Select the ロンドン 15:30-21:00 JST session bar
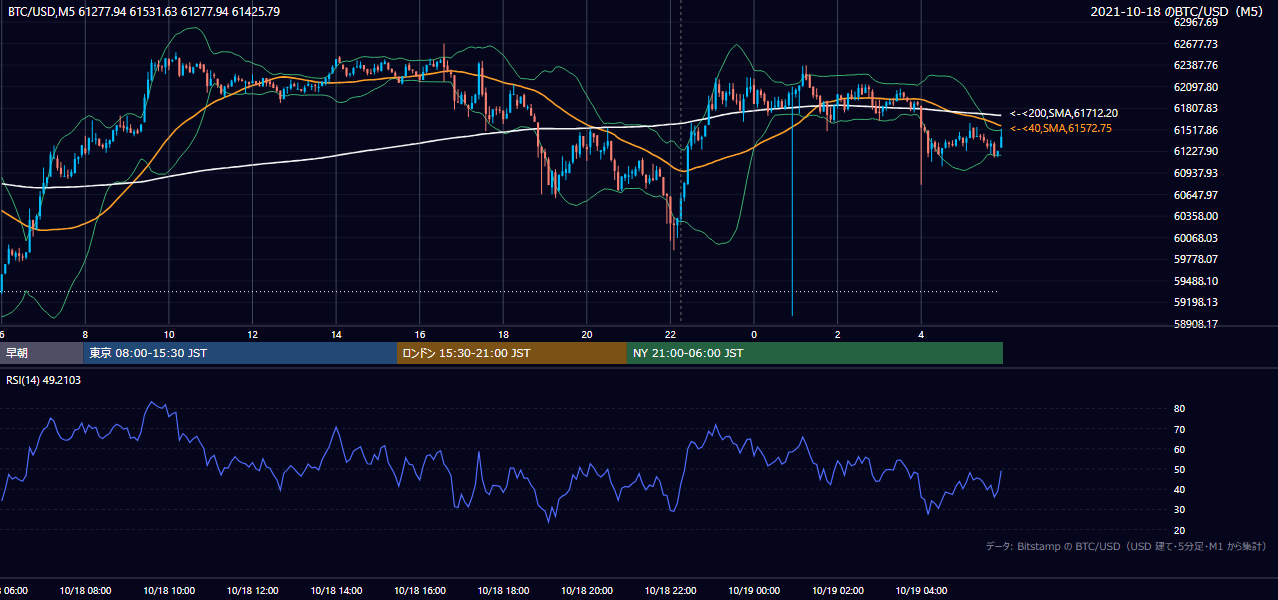The image size is (1278, 600). pyautogui.click(x=512, y=353)
